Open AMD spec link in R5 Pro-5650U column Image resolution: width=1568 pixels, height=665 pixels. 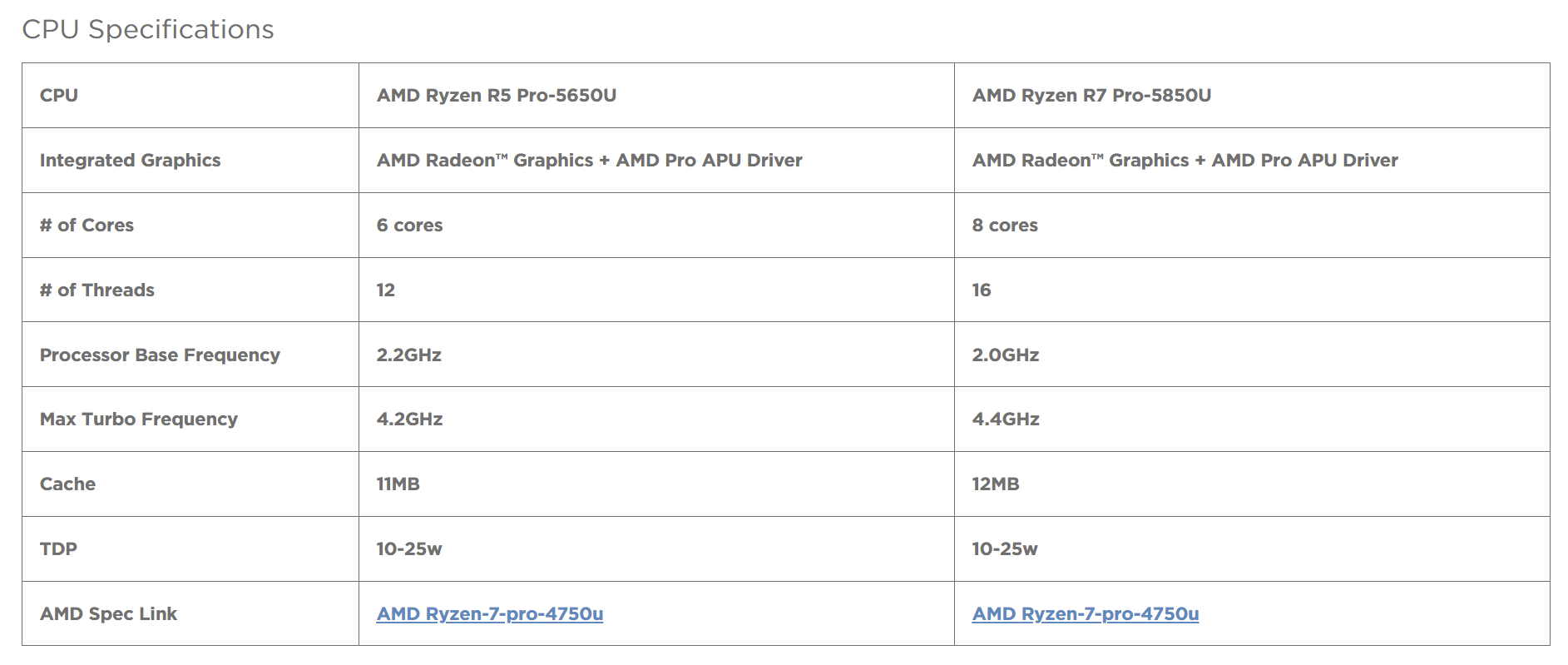[x=489, y=614]
